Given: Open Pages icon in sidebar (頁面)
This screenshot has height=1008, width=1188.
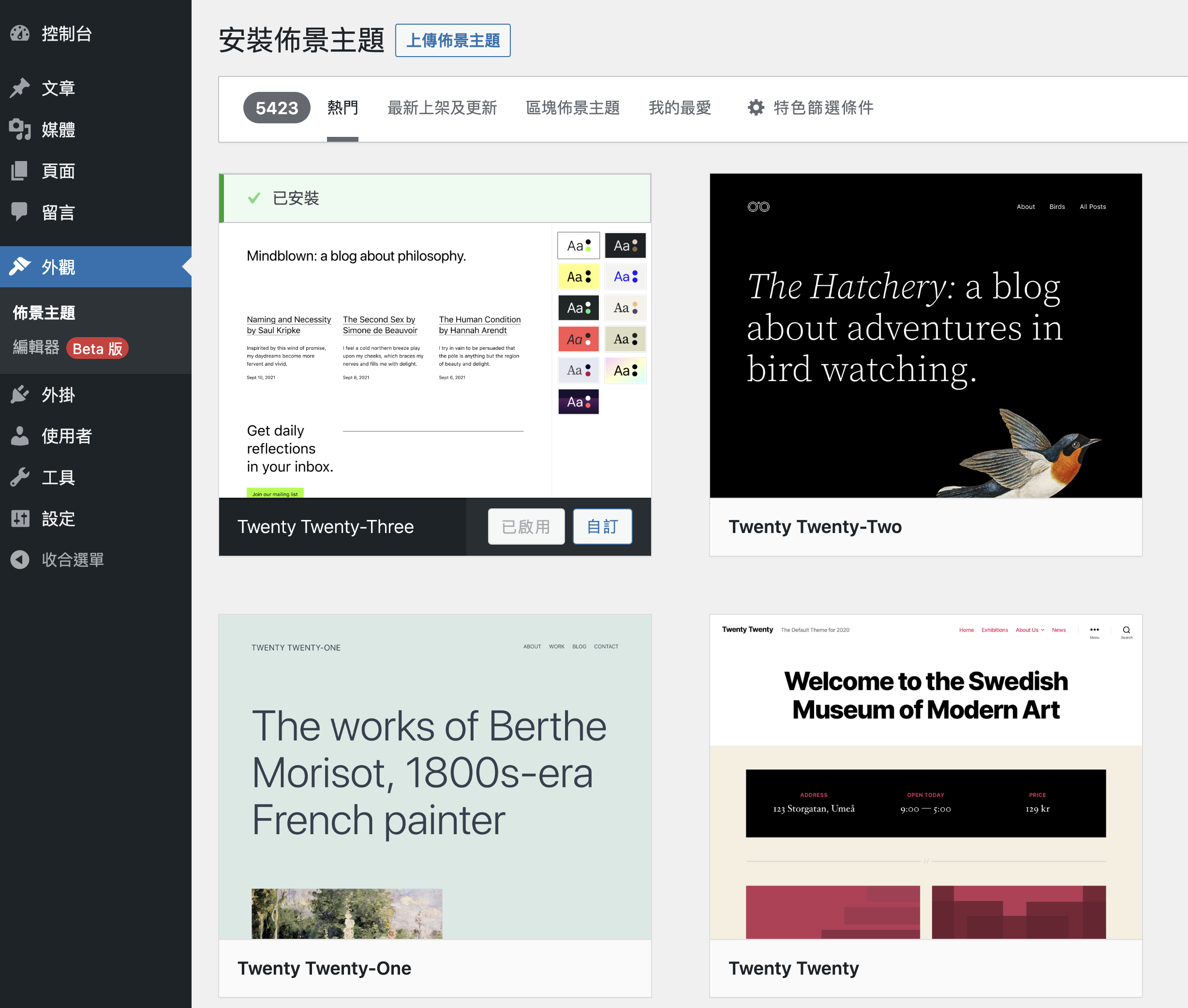Looking at the screenshot, I should [20, 171].
